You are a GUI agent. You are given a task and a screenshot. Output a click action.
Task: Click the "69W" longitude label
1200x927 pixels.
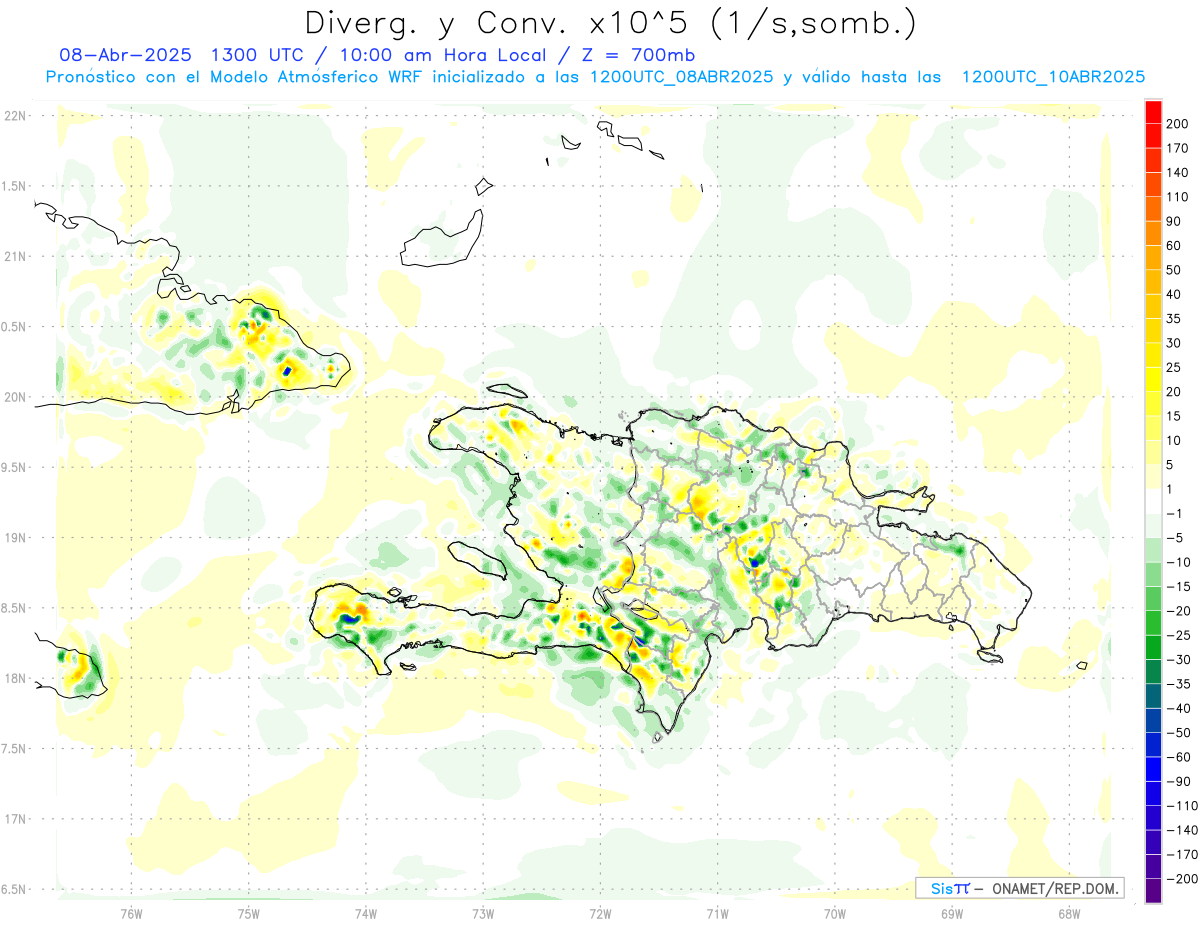[952, 913]
